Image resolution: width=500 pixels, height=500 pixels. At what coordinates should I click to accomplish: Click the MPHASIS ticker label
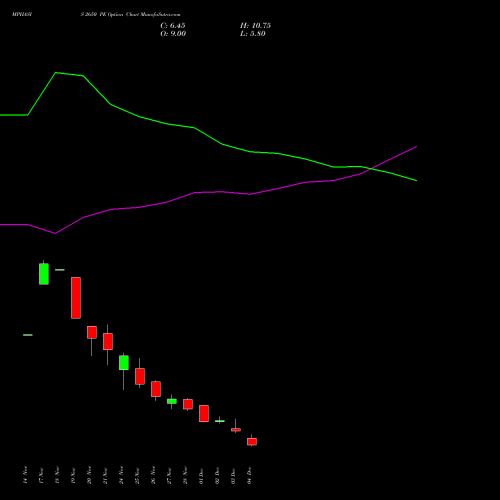pos(22,15)
